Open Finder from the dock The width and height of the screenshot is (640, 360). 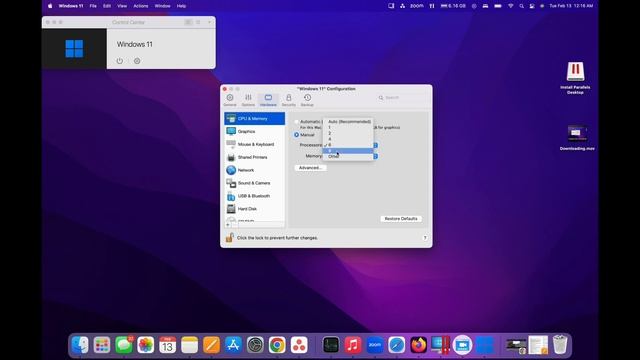[x=80, y=345]
